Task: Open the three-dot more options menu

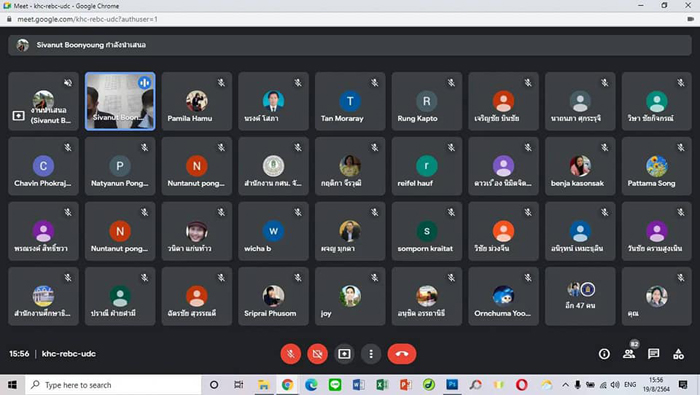Action: pos(371,354)
